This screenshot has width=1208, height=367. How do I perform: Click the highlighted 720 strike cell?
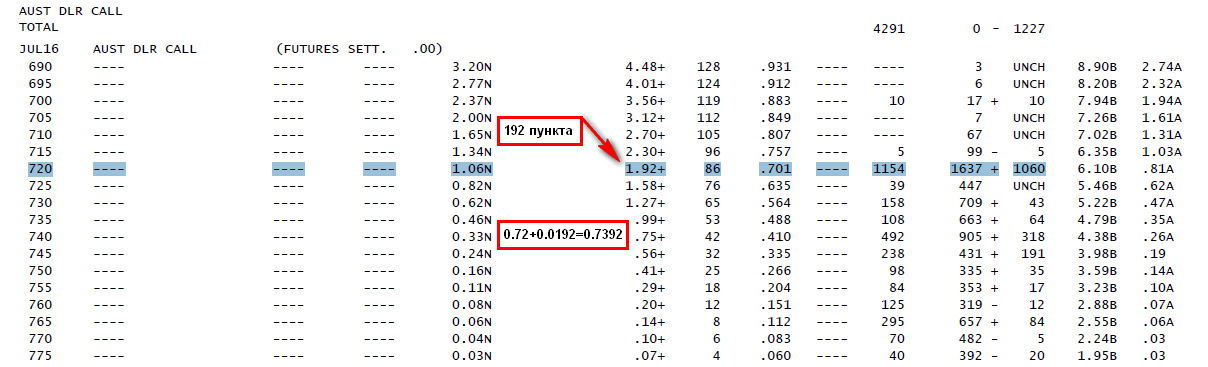tap(39, 169)
